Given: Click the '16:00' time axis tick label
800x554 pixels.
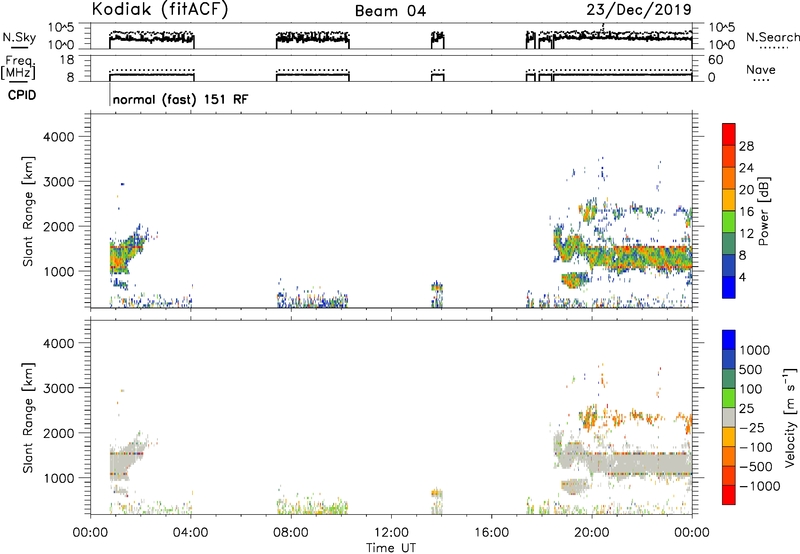Looking at the screenshot, I should tap(491, 533).
